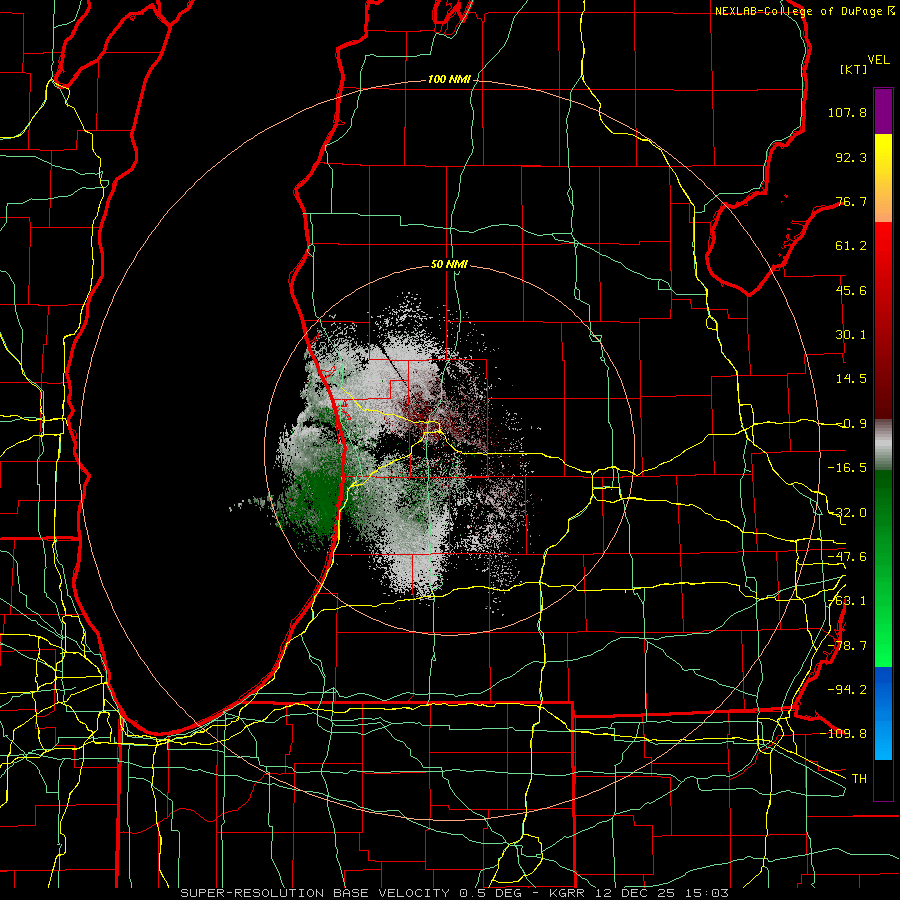Viewport: 900px width, 900px height.
Task: Select the -32.0 scale value
Action: point(847,513)
